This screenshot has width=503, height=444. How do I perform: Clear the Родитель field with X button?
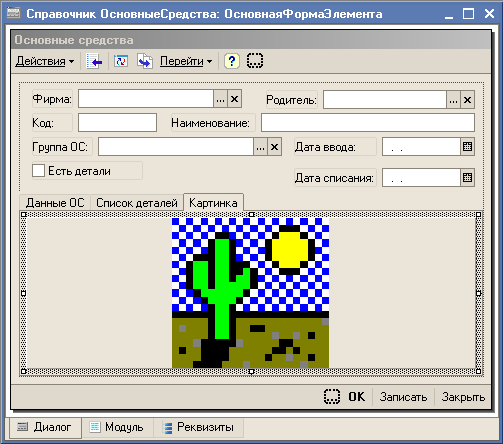click(x=467, y=100)
